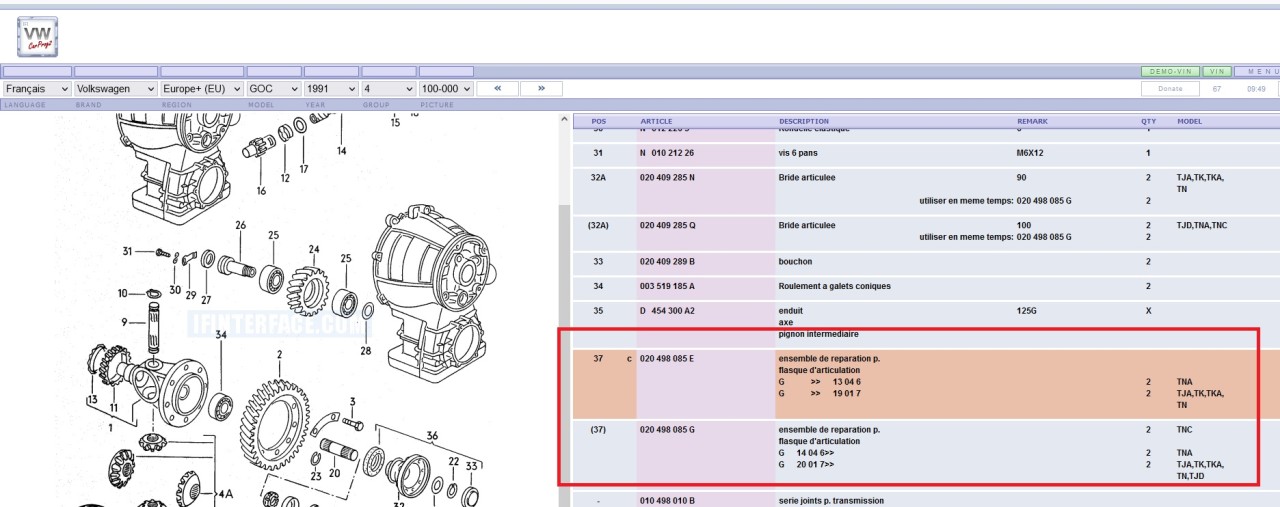This screenshot has width=1280, height=507.
Task: Select the VIN tab
Action: pos(1217,72)
